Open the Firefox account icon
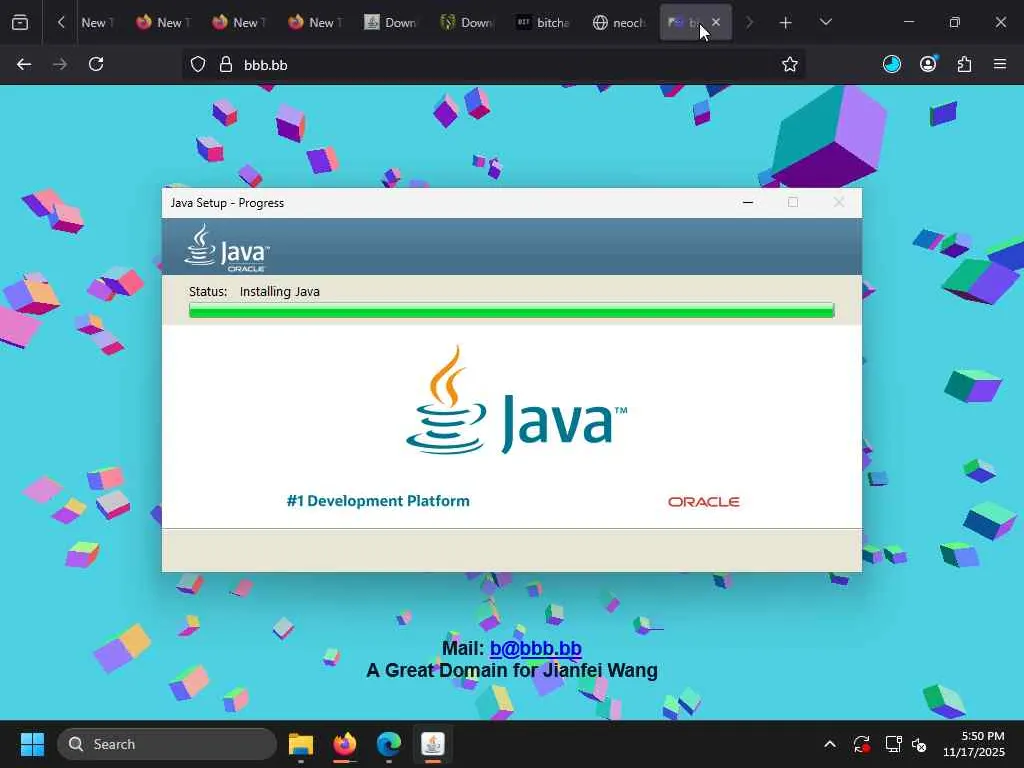 928,64
